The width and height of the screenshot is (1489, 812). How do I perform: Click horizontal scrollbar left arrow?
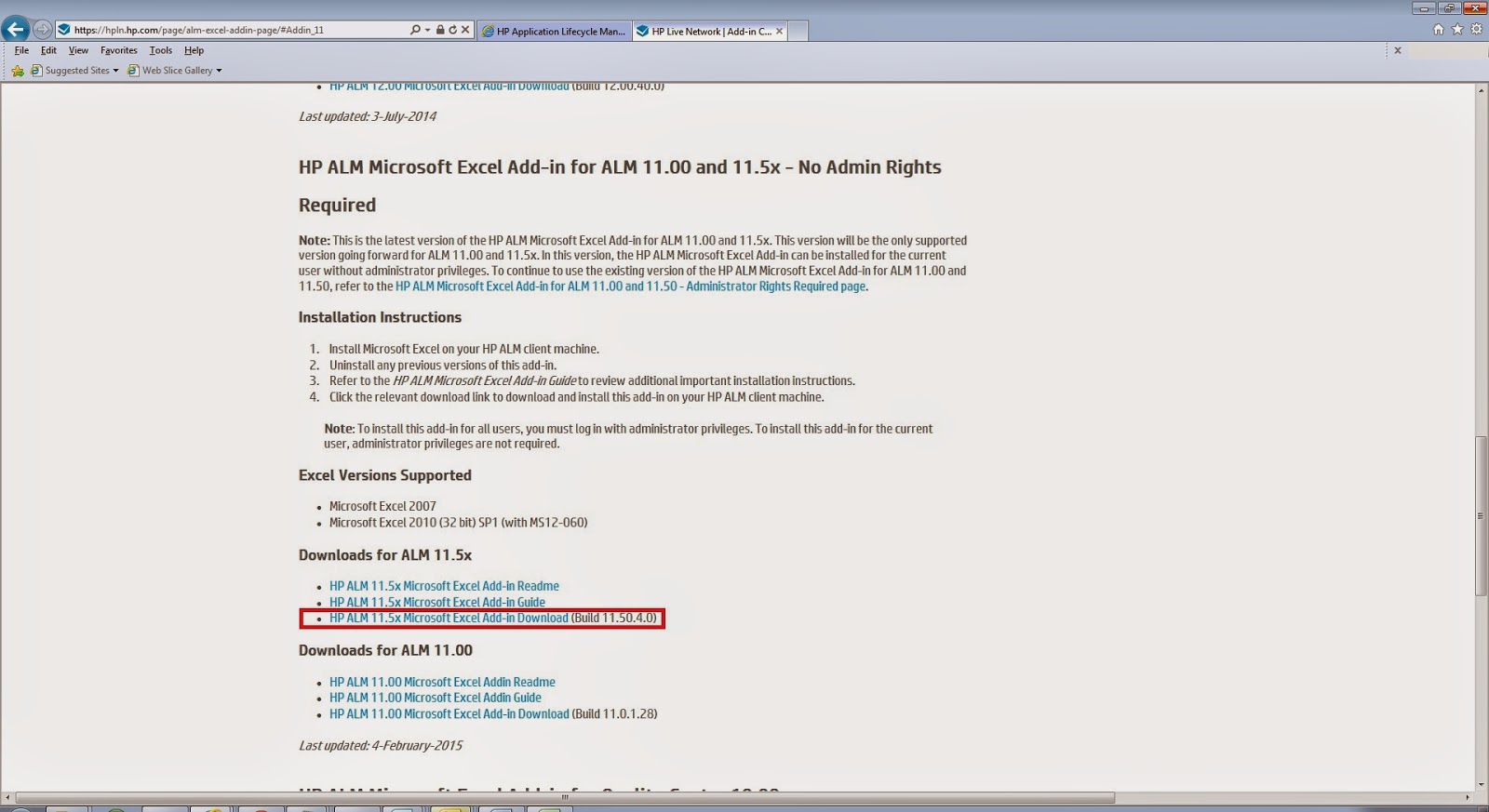click(7, 797)
